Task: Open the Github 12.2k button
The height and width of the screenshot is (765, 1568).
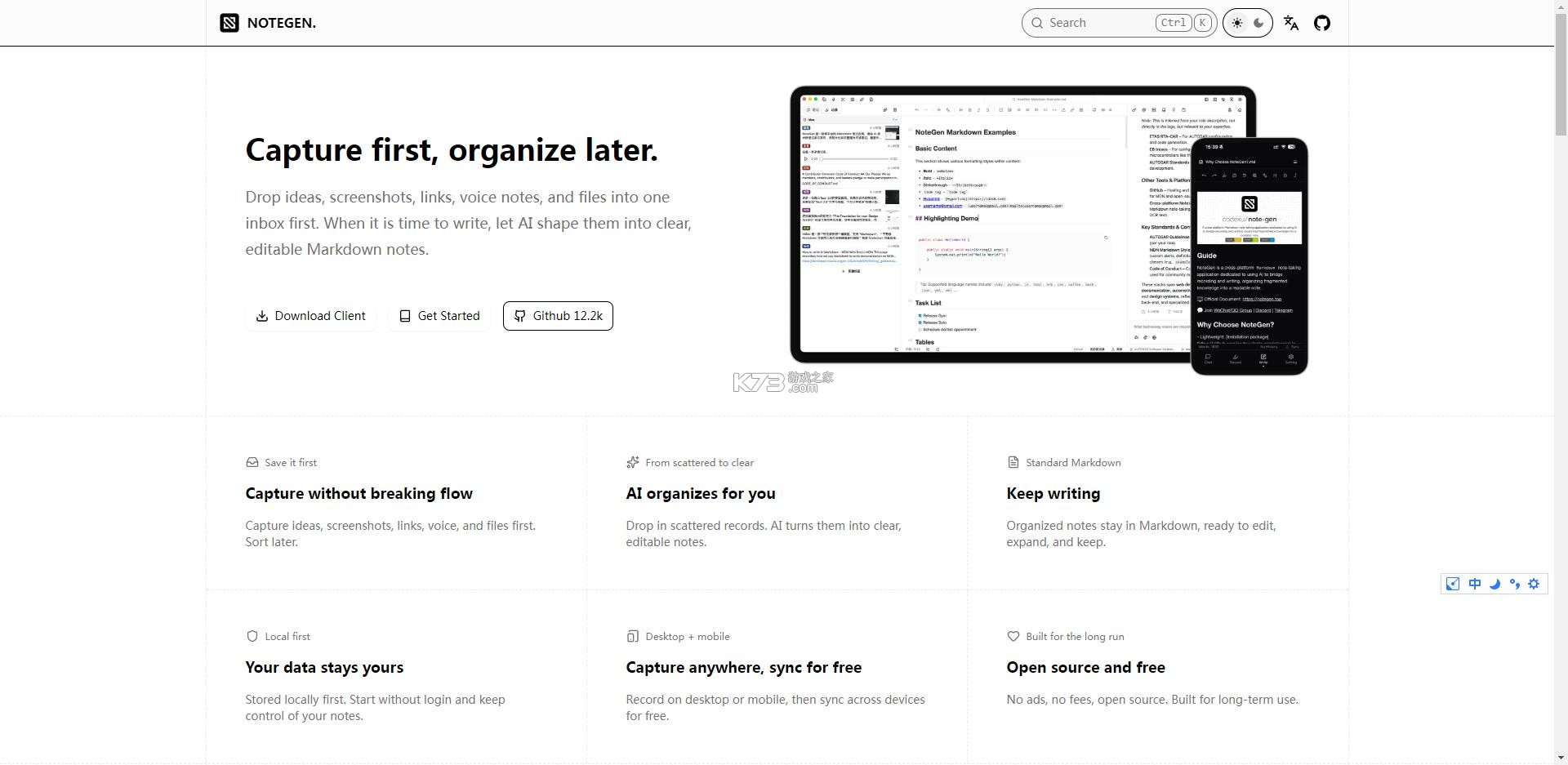Action: click(558, 316)
